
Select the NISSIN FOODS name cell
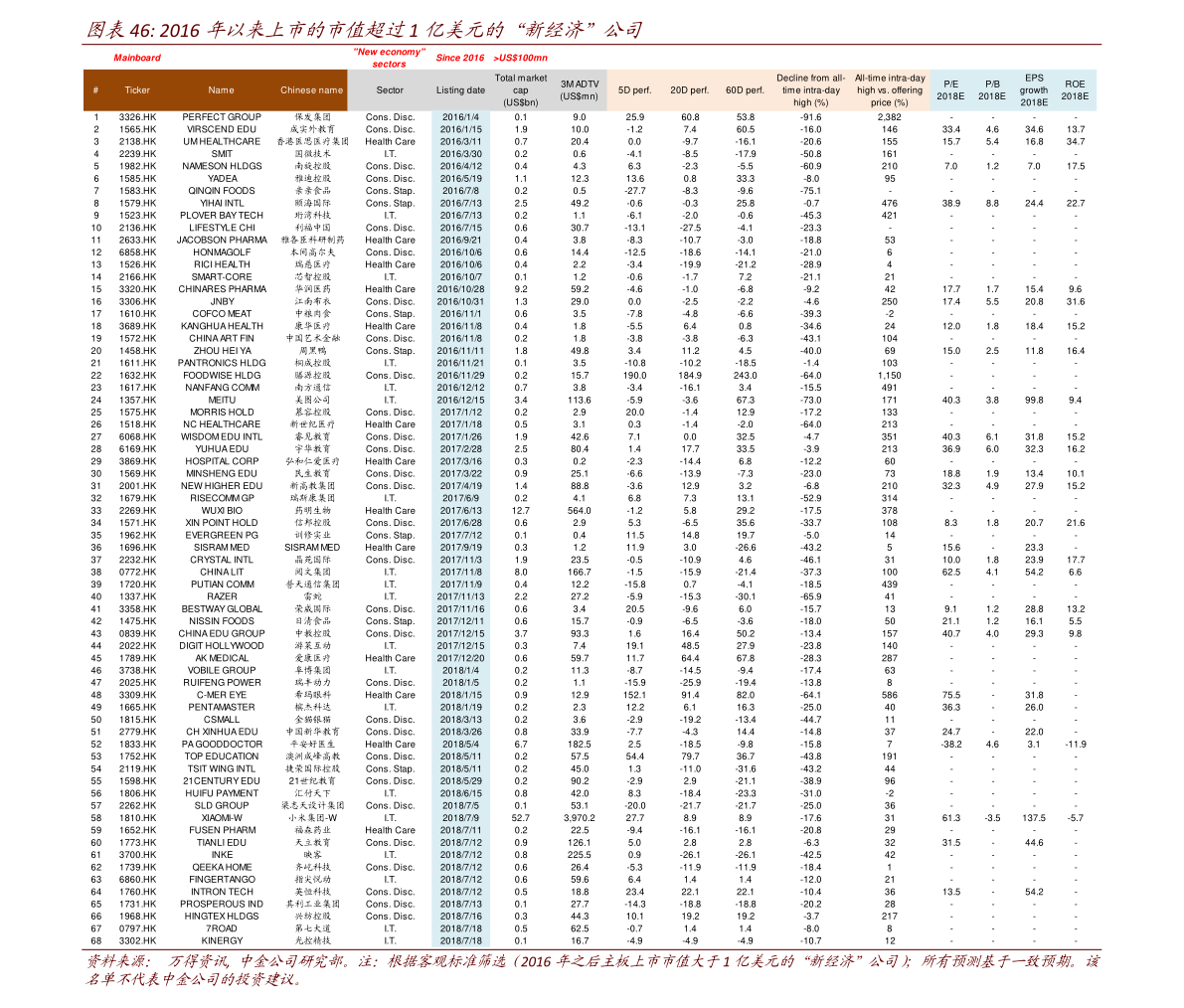[222, 621]
